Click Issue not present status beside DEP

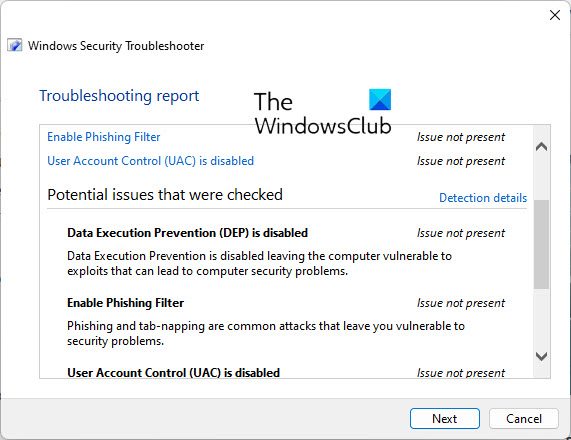point(461,233)
